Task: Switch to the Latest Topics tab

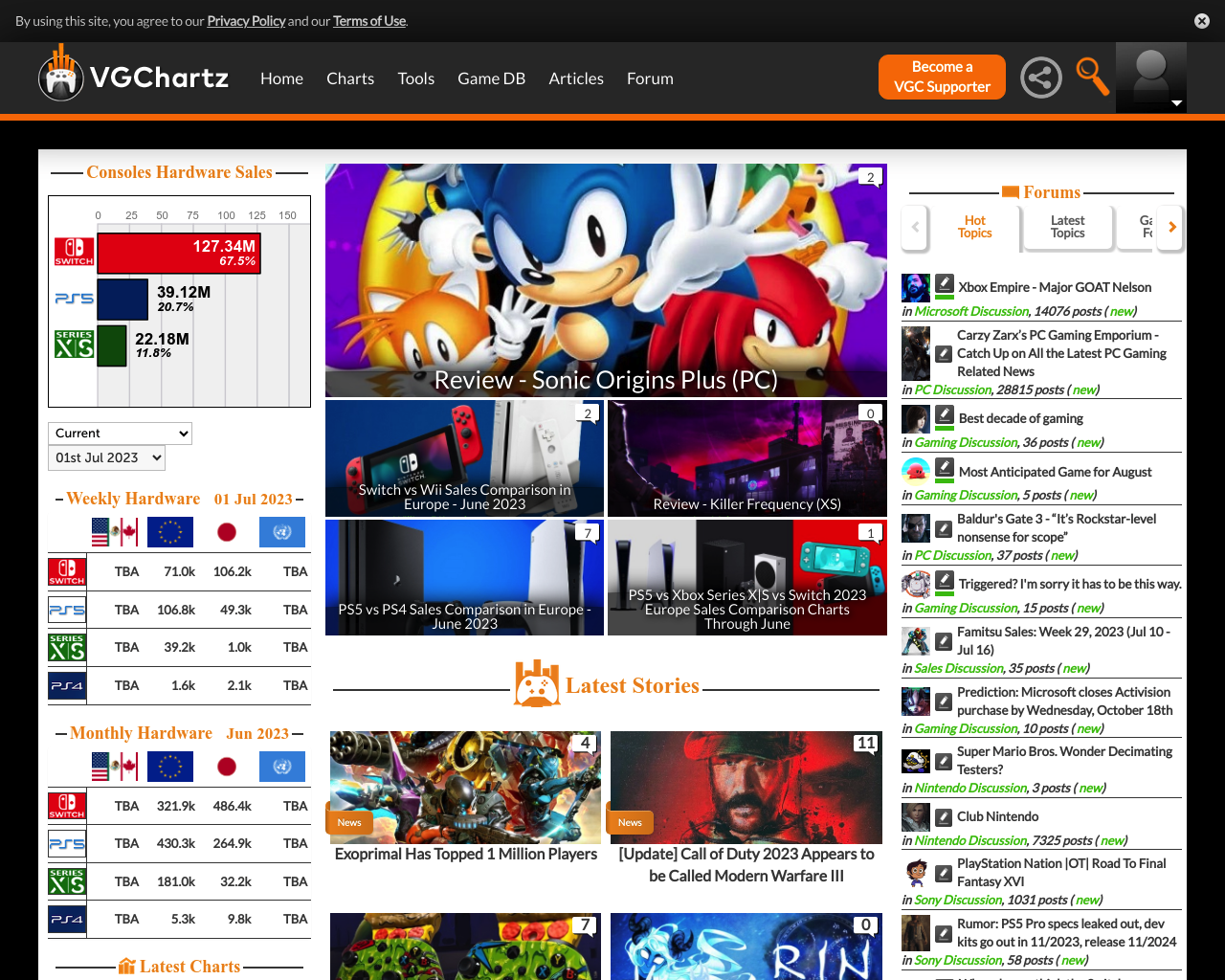Action: [x=1067, y=227]
